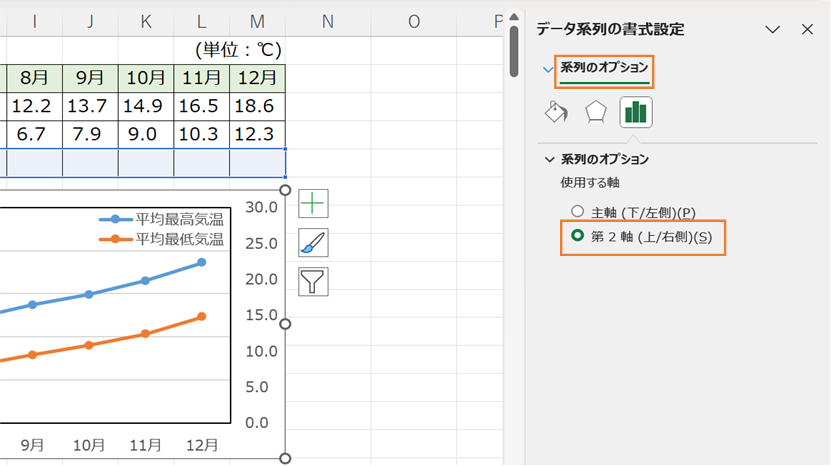Close the データ系列の書式設定 pane
This screenshot has height=466, width=831.
(x=807, y=29)
